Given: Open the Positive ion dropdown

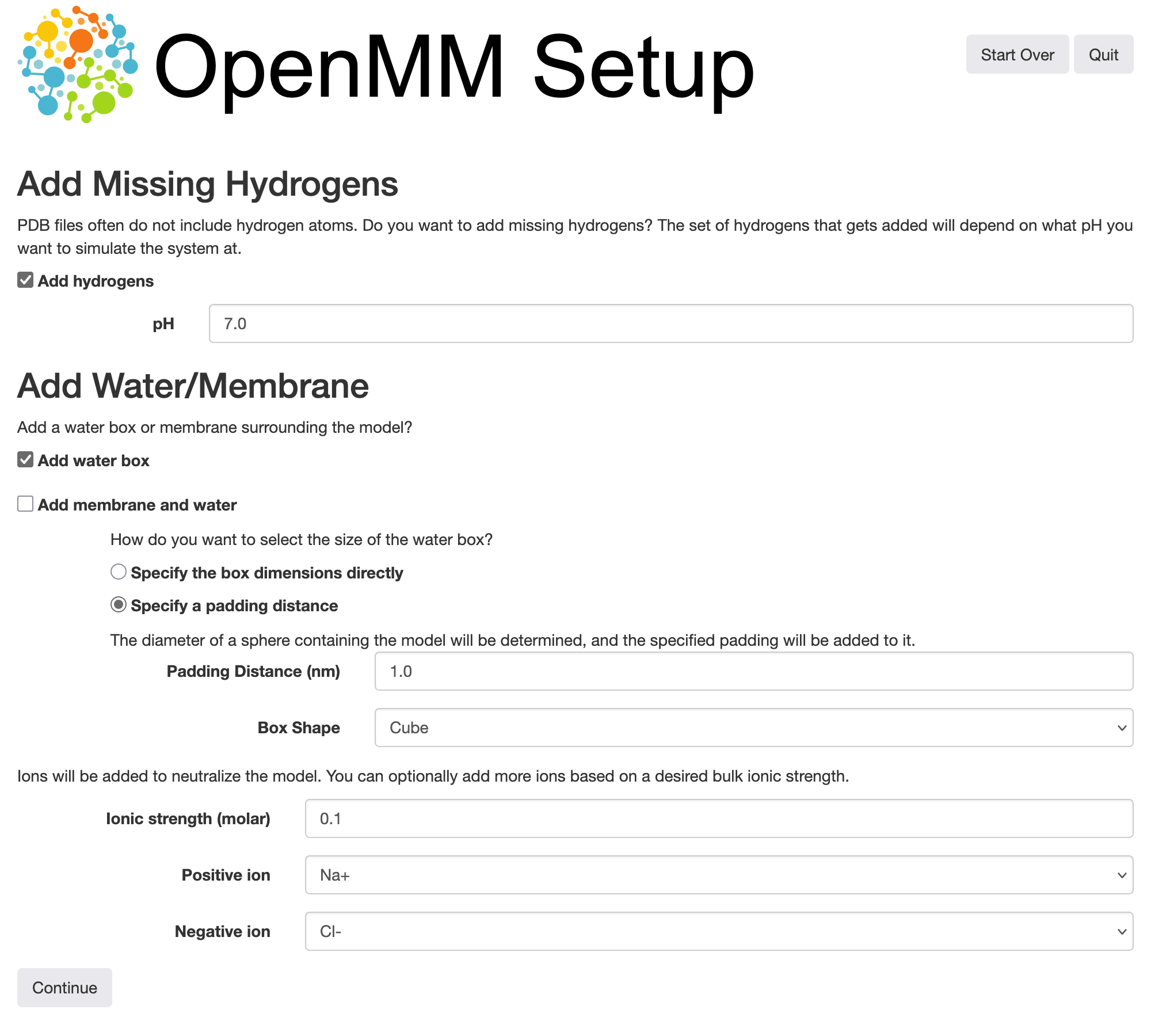Looking at the screenshot, I should tap(718, 875).
